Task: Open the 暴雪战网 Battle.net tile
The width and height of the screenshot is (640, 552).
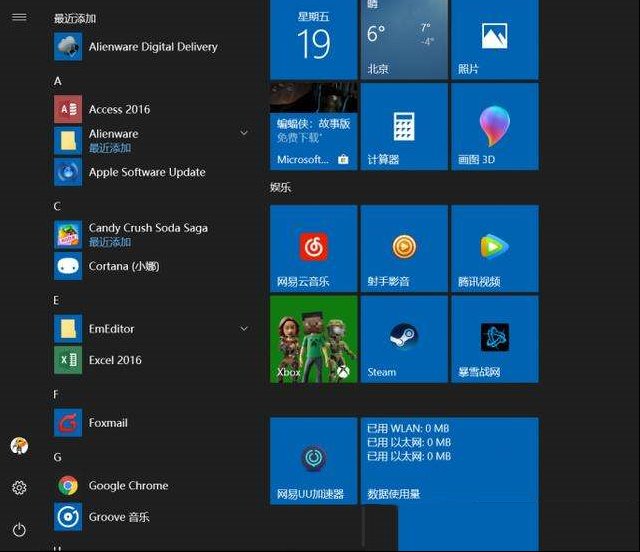Action: click(x=495, y=339)
